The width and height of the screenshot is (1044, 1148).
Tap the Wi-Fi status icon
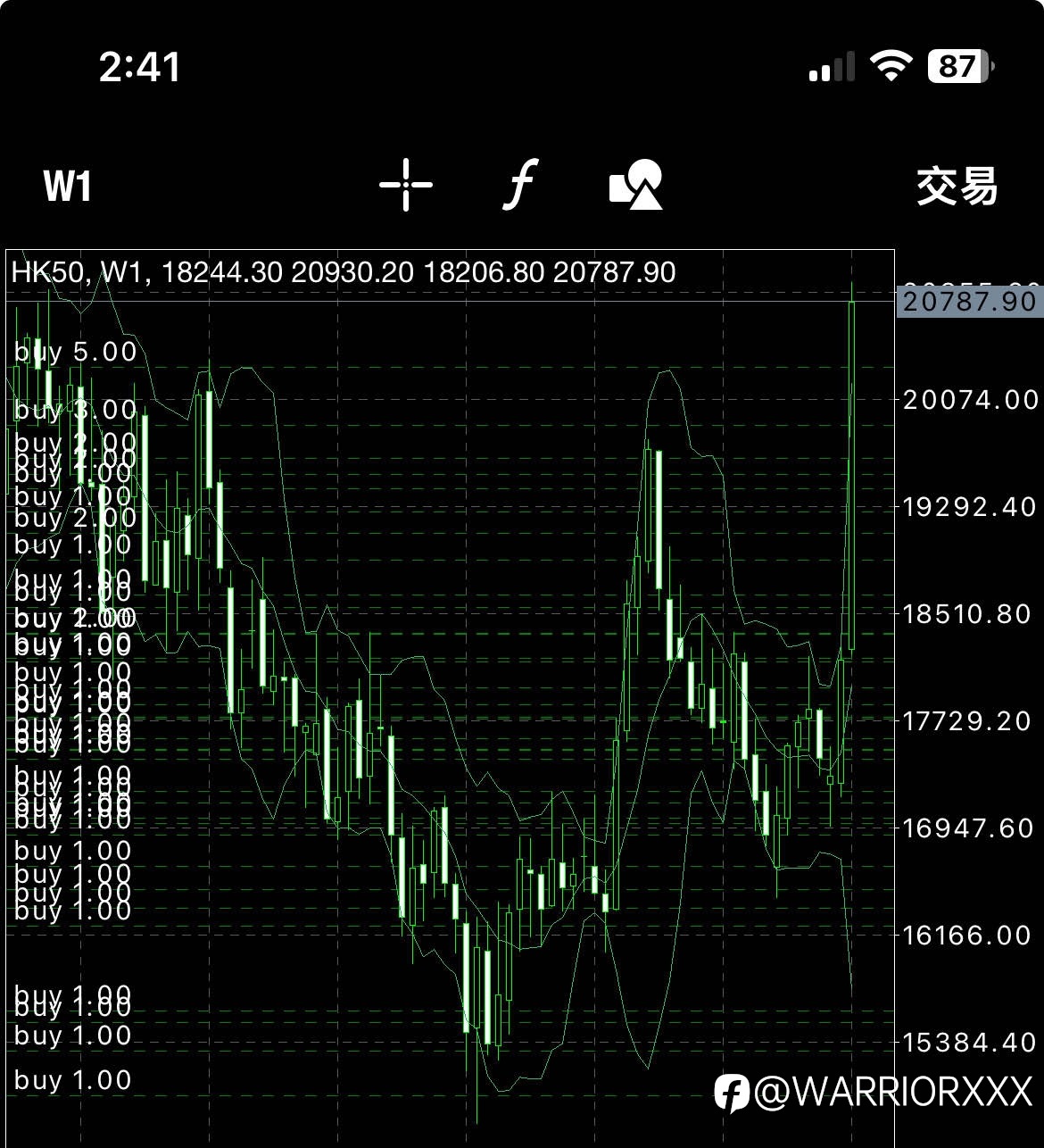click(x=891, y=66)
